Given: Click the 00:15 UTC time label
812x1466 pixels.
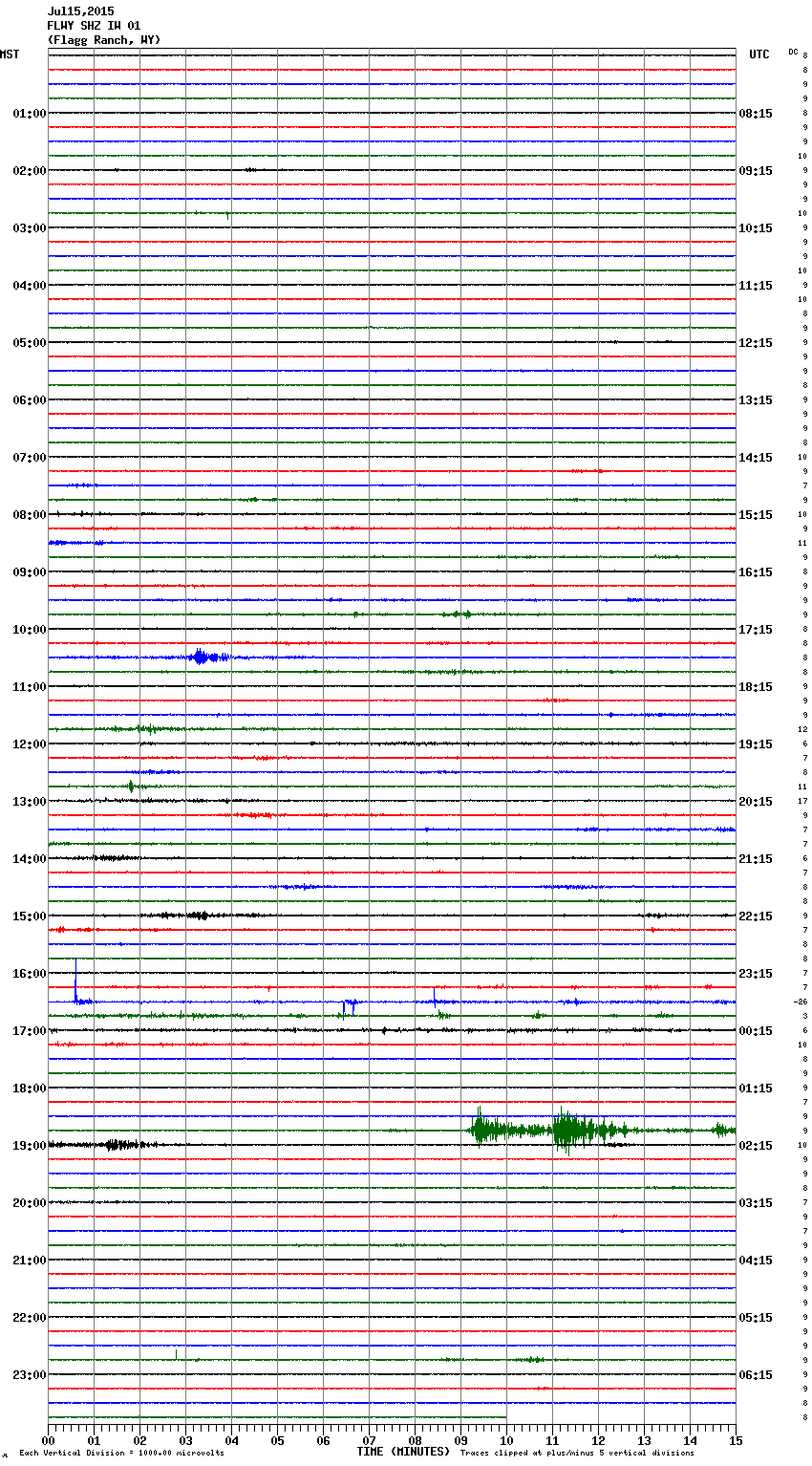Looking at the screenshot, I should (x=756, y=1031).
